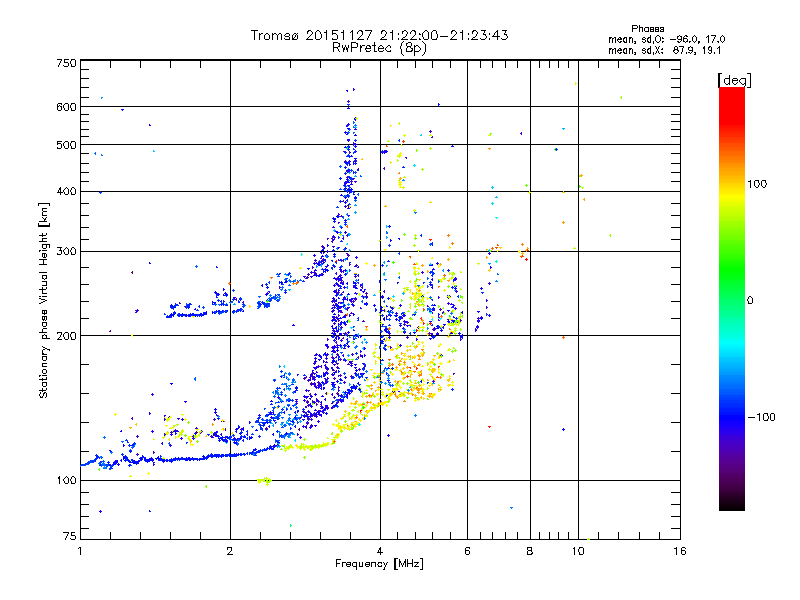Click the colorbar tick label '0'
This screenshot has width=800, height=600.
tap(750, 301)
